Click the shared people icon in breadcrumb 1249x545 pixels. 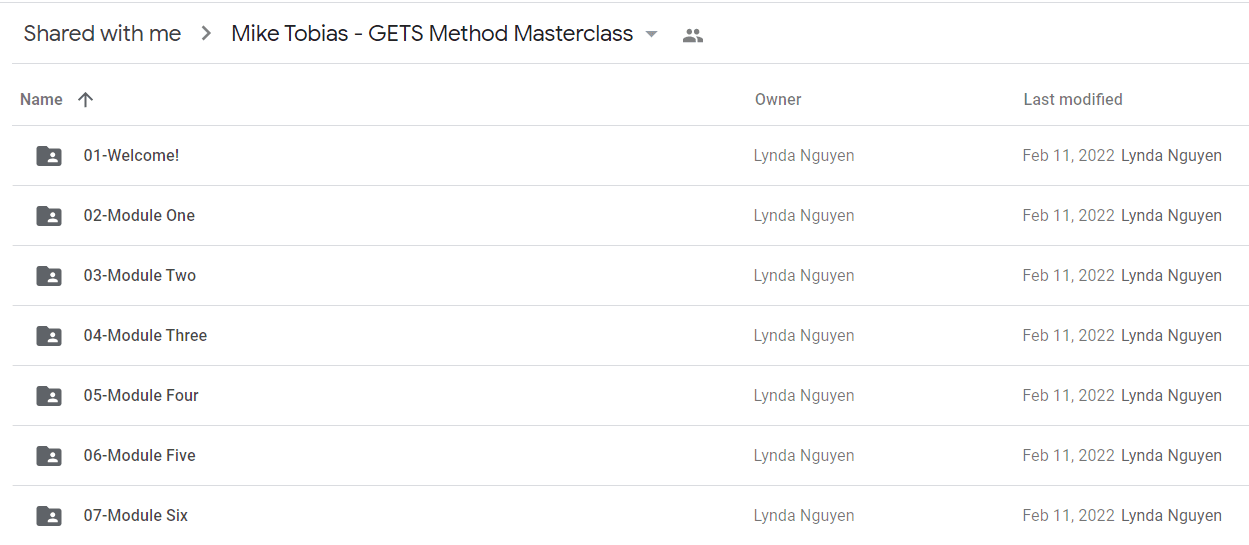[692, 35]
